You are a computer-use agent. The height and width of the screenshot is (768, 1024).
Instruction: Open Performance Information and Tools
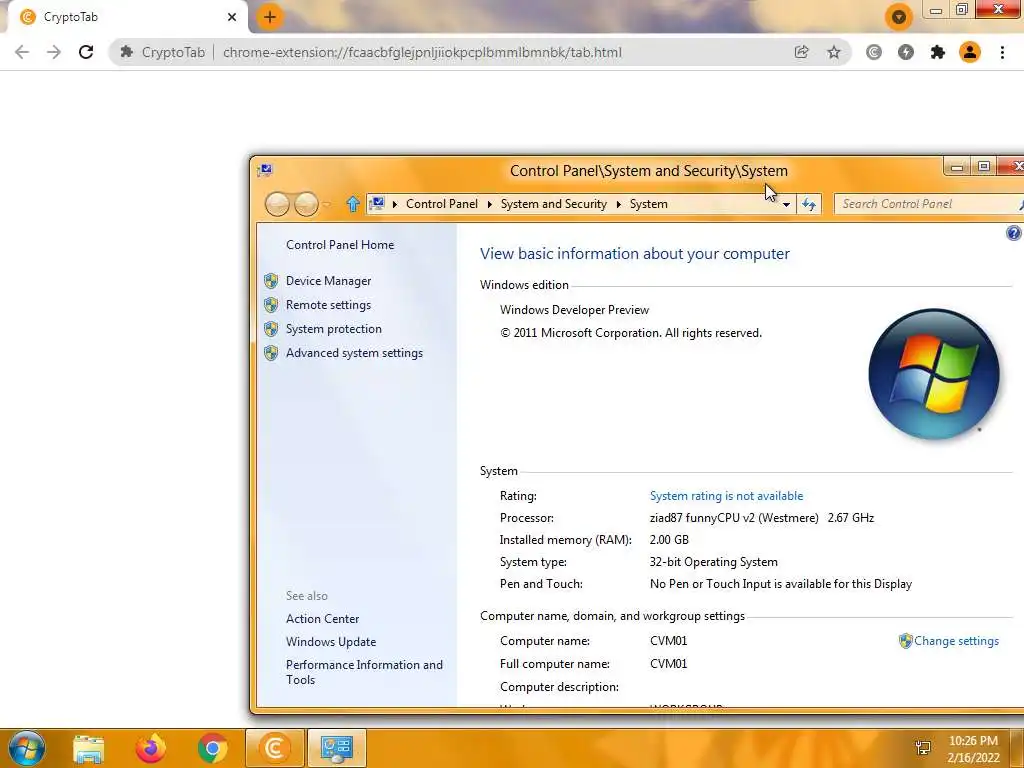coord(364,672)
